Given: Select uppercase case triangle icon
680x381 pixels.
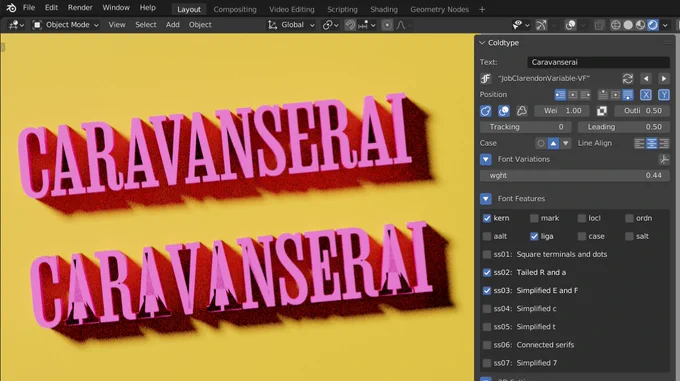Looking at the screenshot, I should pyautogui.click(x=553, y=143).
